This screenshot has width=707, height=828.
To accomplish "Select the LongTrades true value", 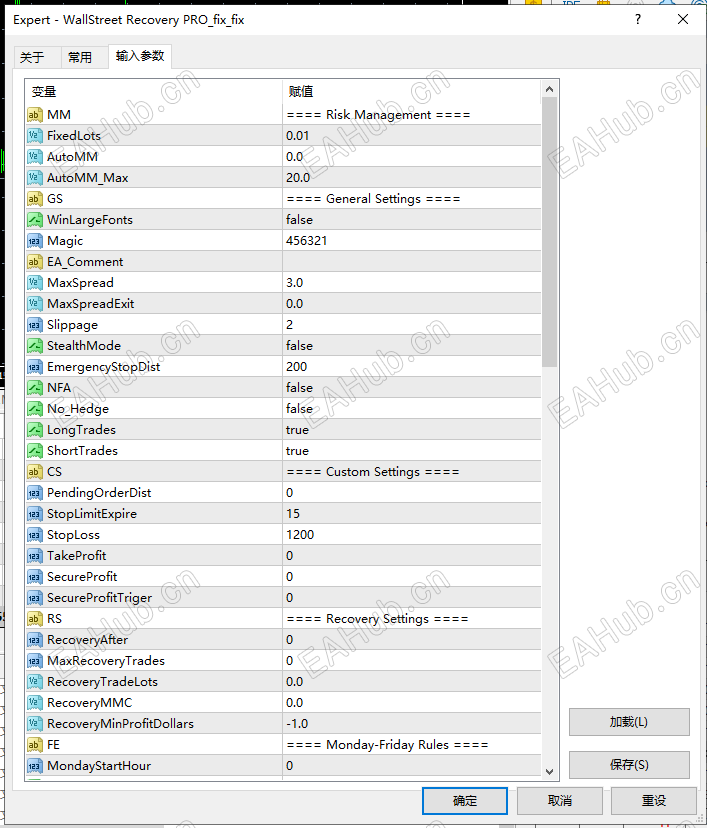I will point(297,430).
